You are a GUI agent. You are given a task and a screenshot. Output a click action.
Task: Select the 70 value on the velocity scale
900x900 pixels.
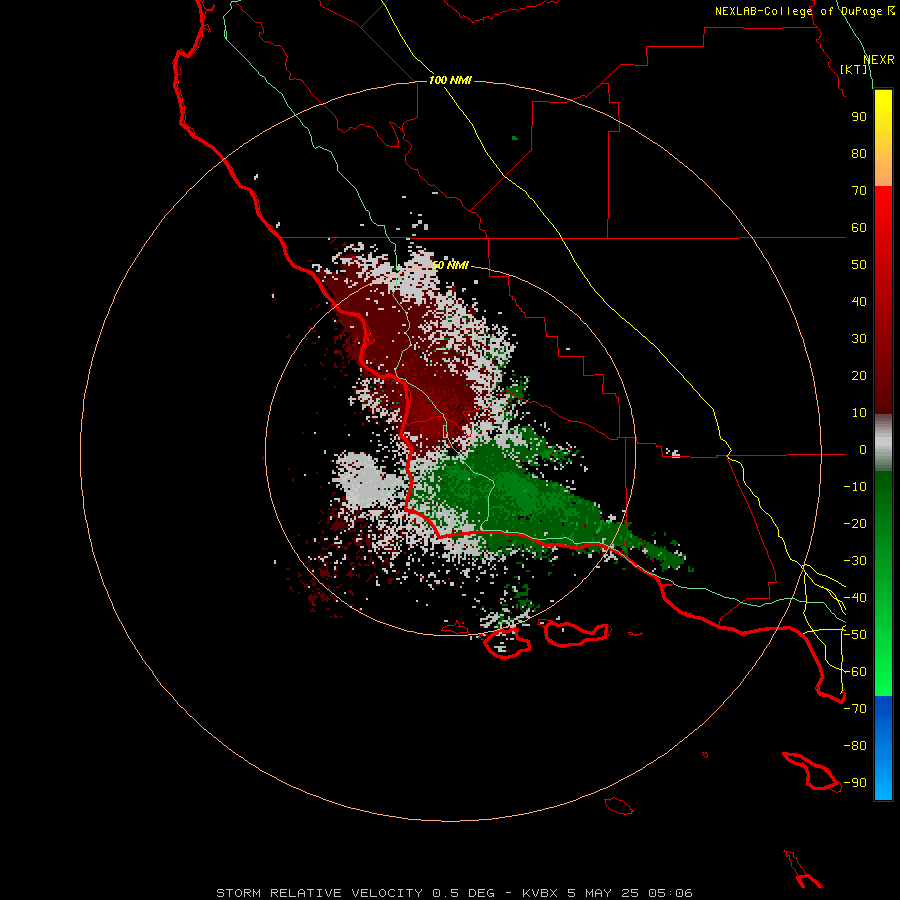tap(859, 191)
